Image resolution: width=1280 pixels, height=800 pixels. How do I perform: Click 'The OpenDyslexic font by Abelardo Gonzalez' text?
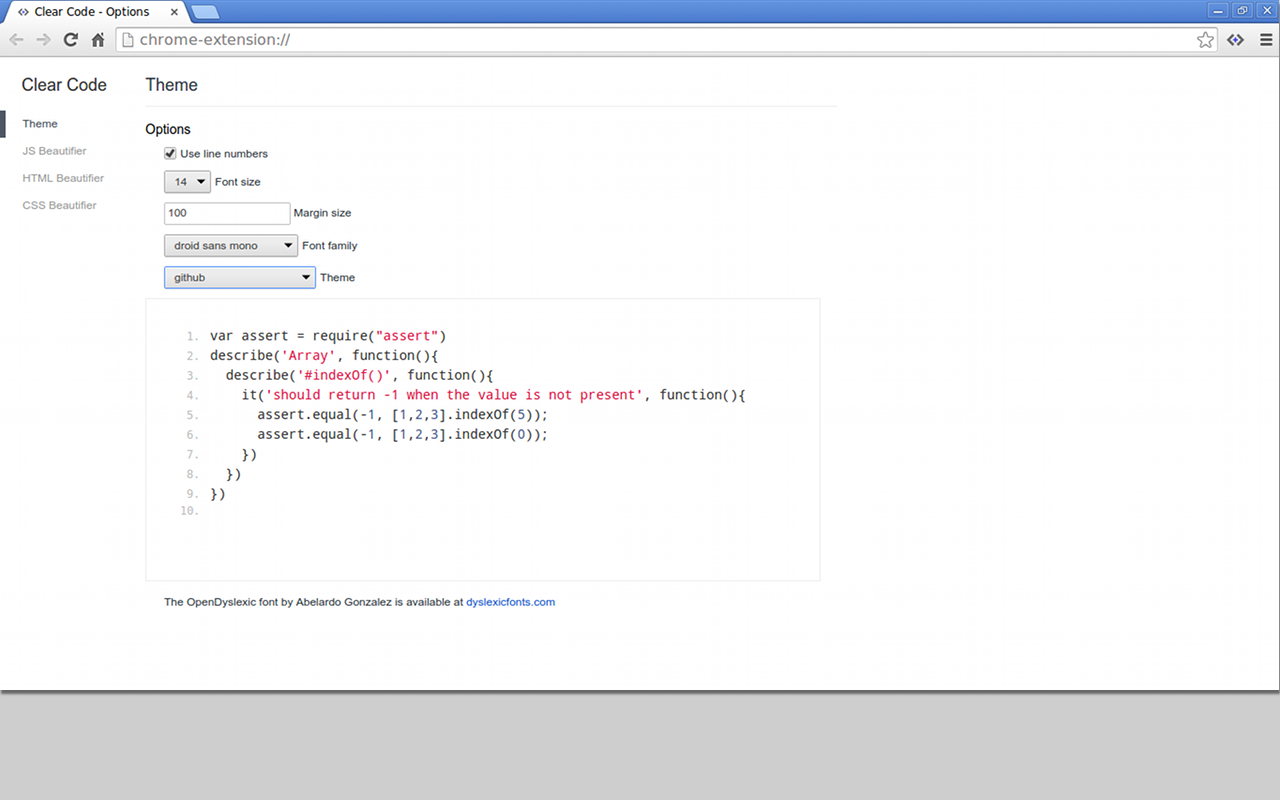tap(277, 602)
